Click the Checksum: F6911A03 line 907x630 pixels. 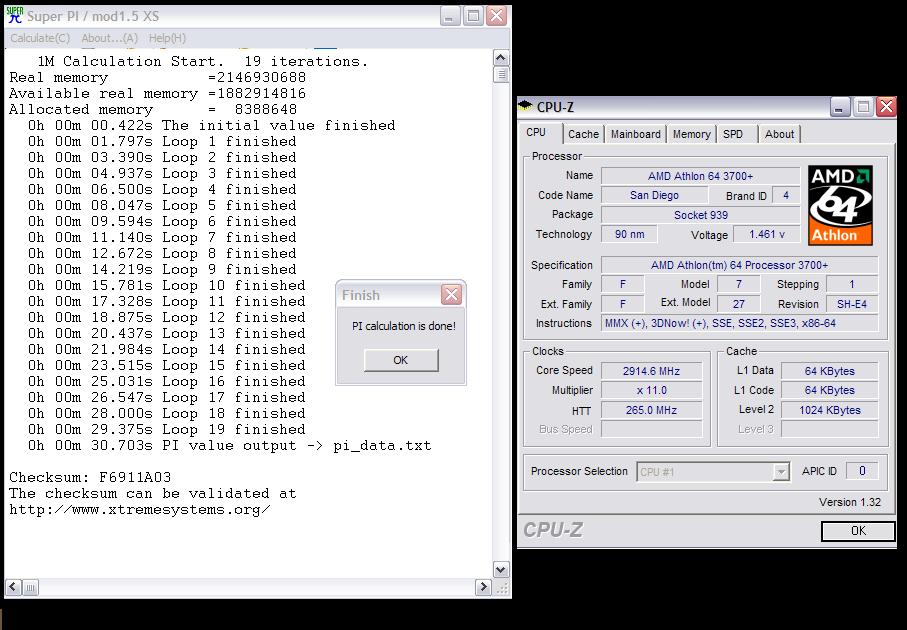(90, 477)
